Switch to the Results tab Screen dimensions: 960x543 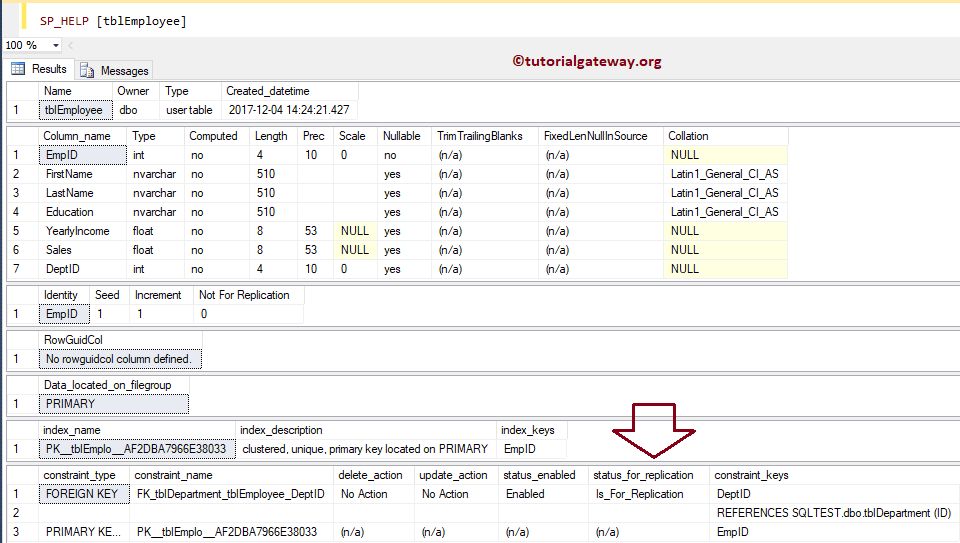point(39,69)
